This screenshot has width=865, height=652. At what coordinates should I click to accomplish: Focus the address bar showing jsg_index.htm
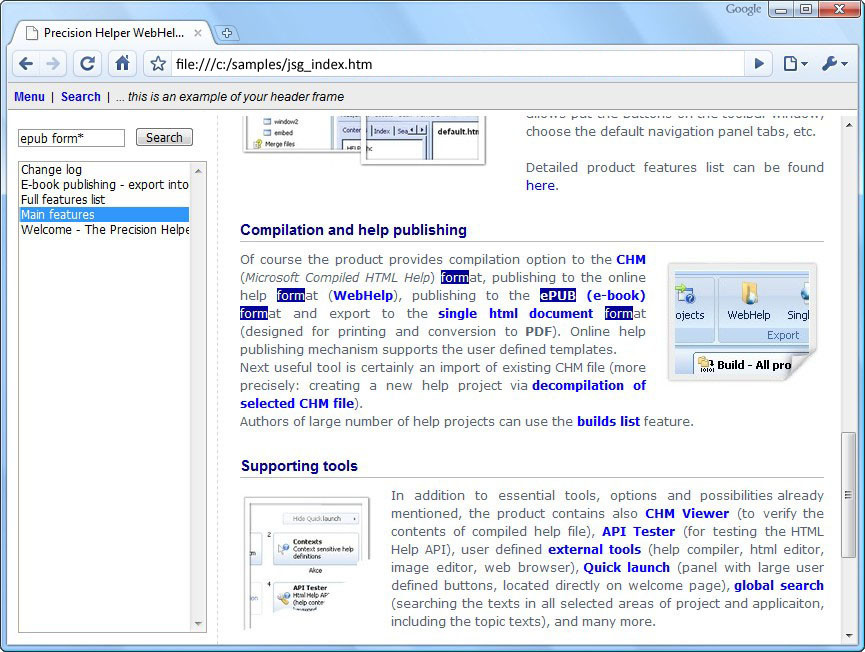coord(458,64)
